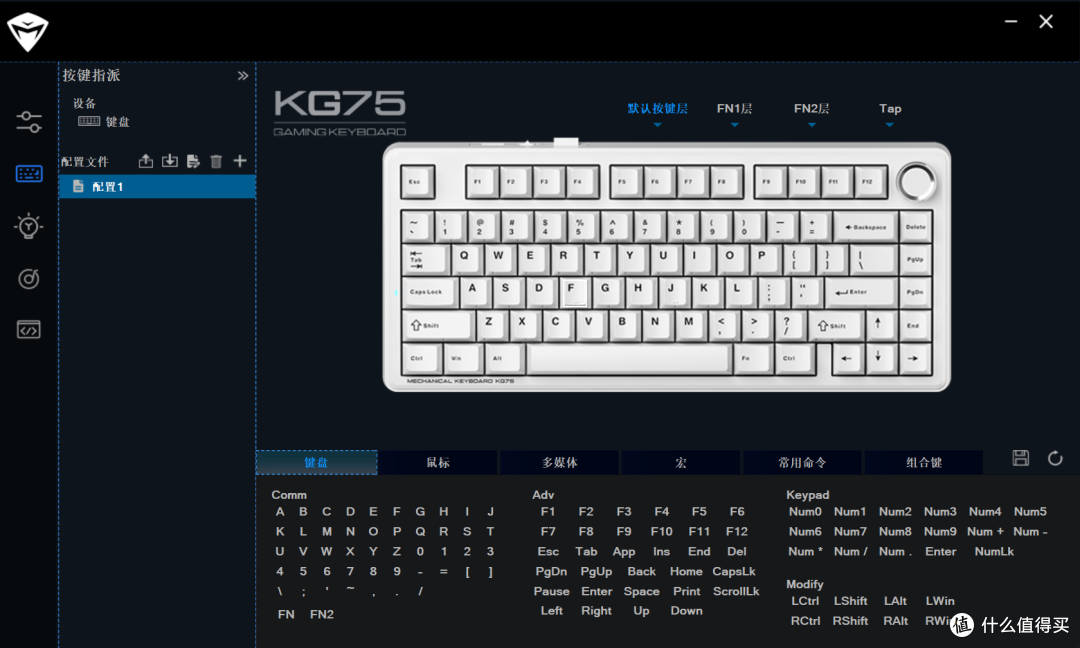Image resolution: width=1080 pixels, height=648 pixels.
Task: Delete profile with the trash icon
Action: pyautogui.click(x=216, y=161)
